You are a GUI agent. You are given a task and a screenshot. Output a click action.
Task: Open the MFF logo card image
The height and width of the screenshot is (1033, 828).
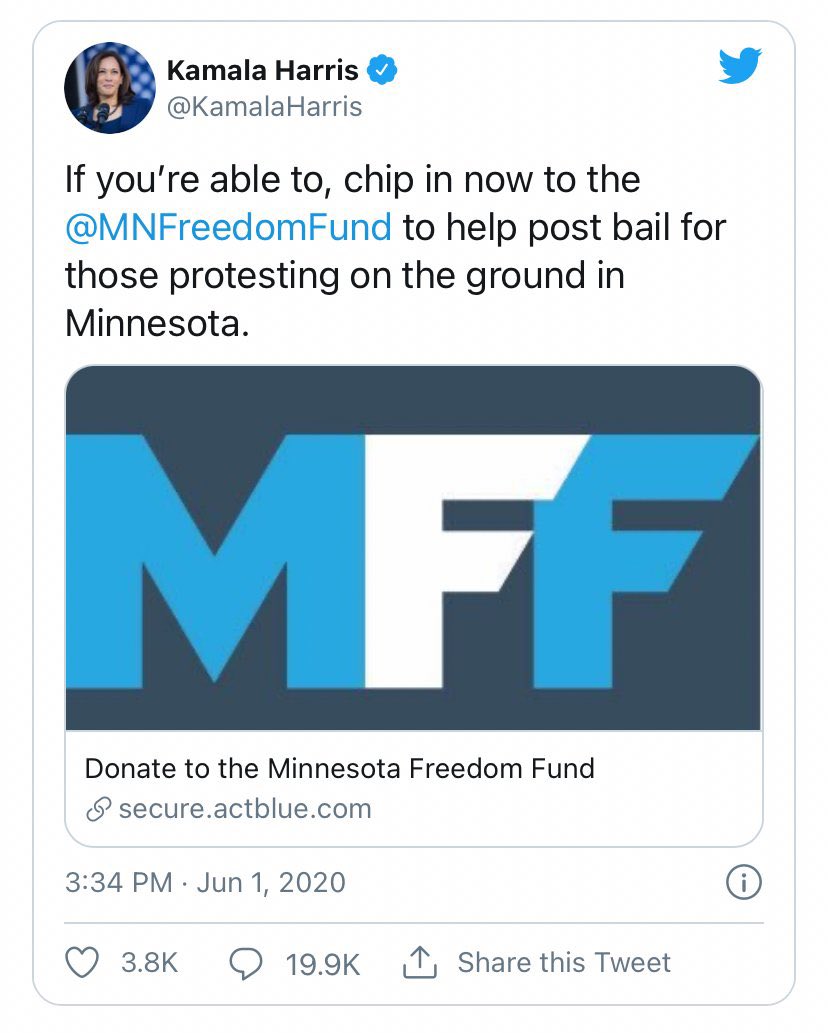coord(414,548)
